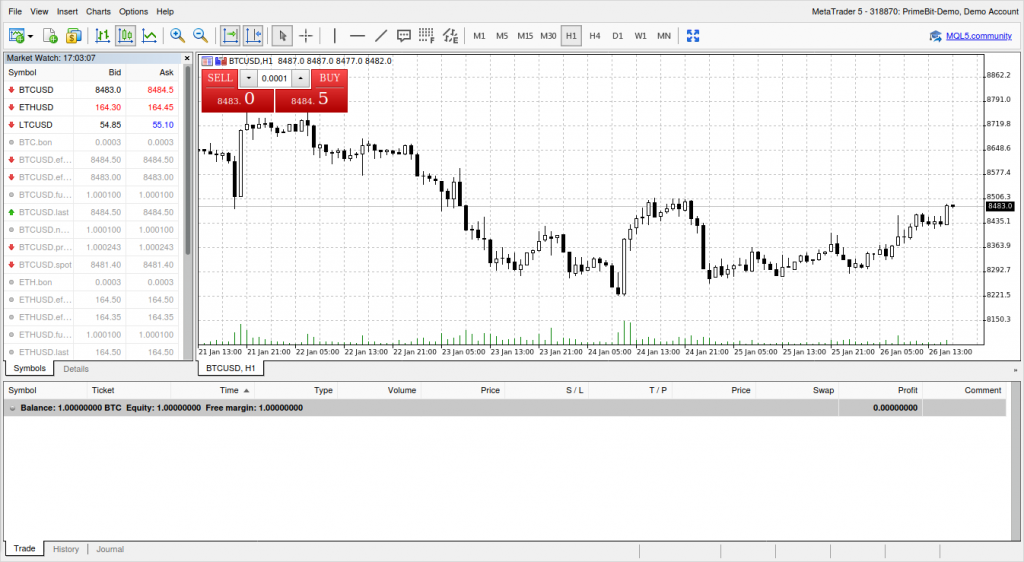Select the cursor arrow tool
1024x562 pixels.
(x=282, y=36)
